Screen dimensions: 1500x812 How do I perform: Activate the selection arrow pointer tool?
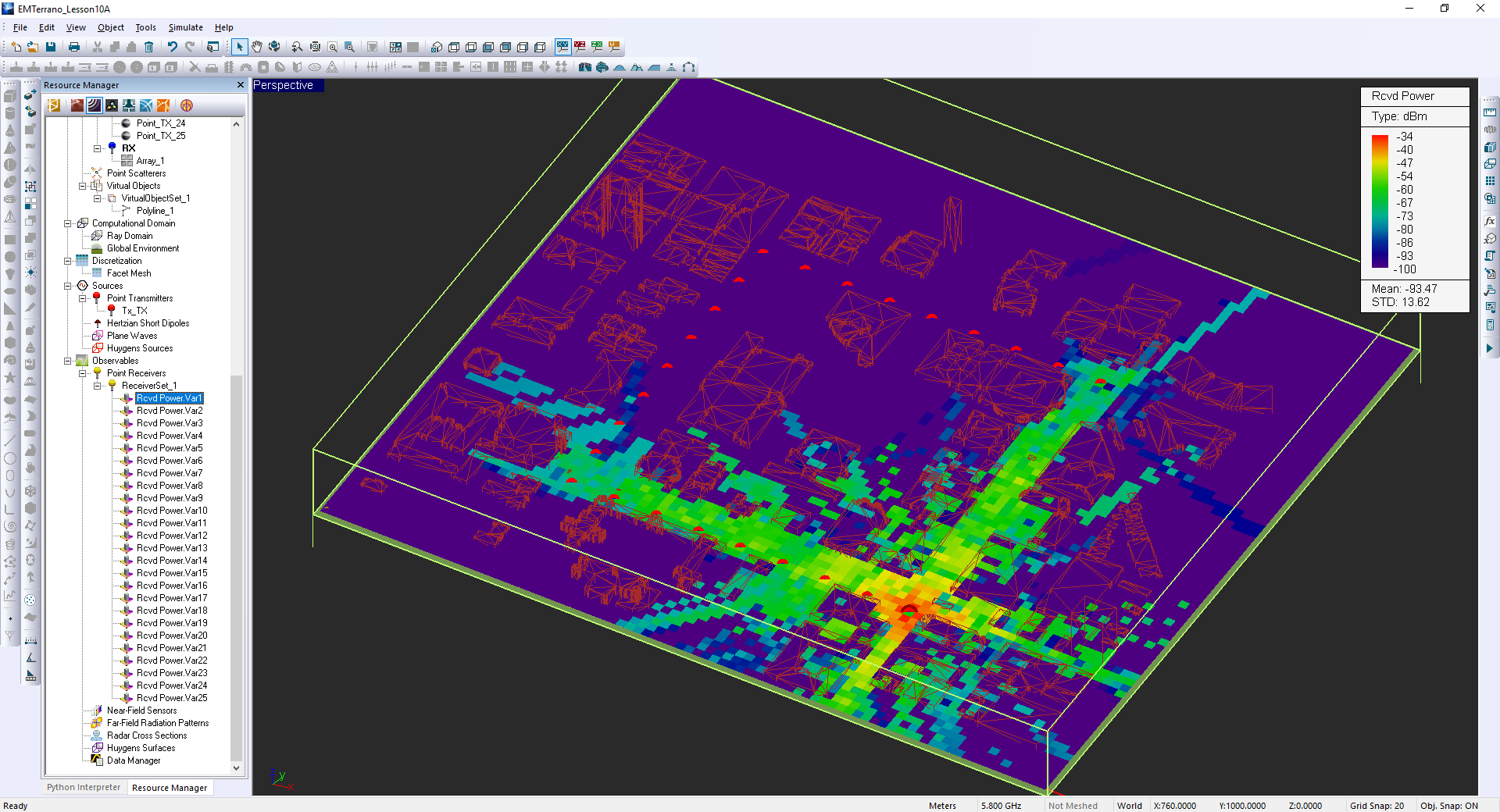(240, 47)
